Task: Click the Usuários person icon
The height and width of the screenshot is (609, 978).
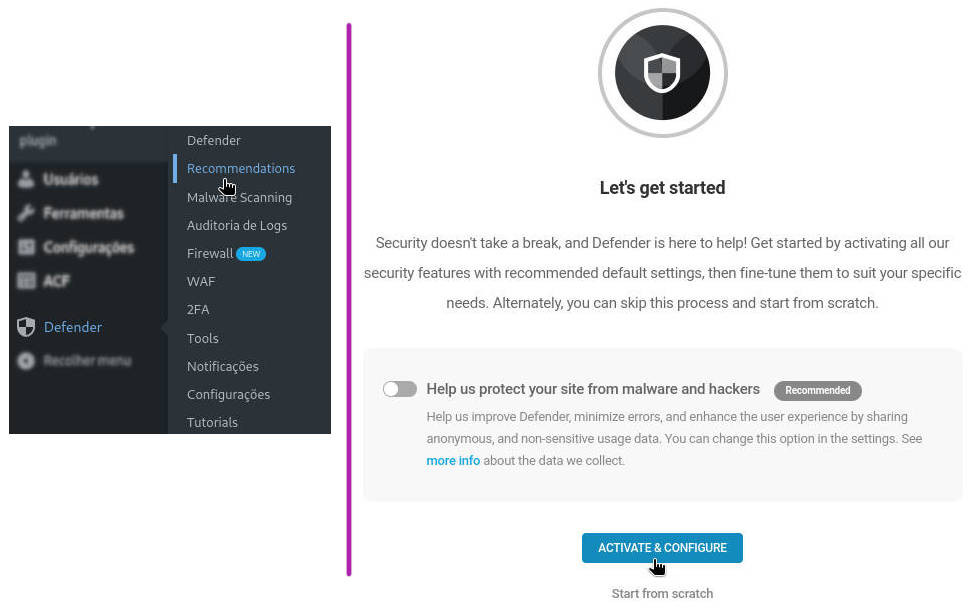Action: pos(26,179)
